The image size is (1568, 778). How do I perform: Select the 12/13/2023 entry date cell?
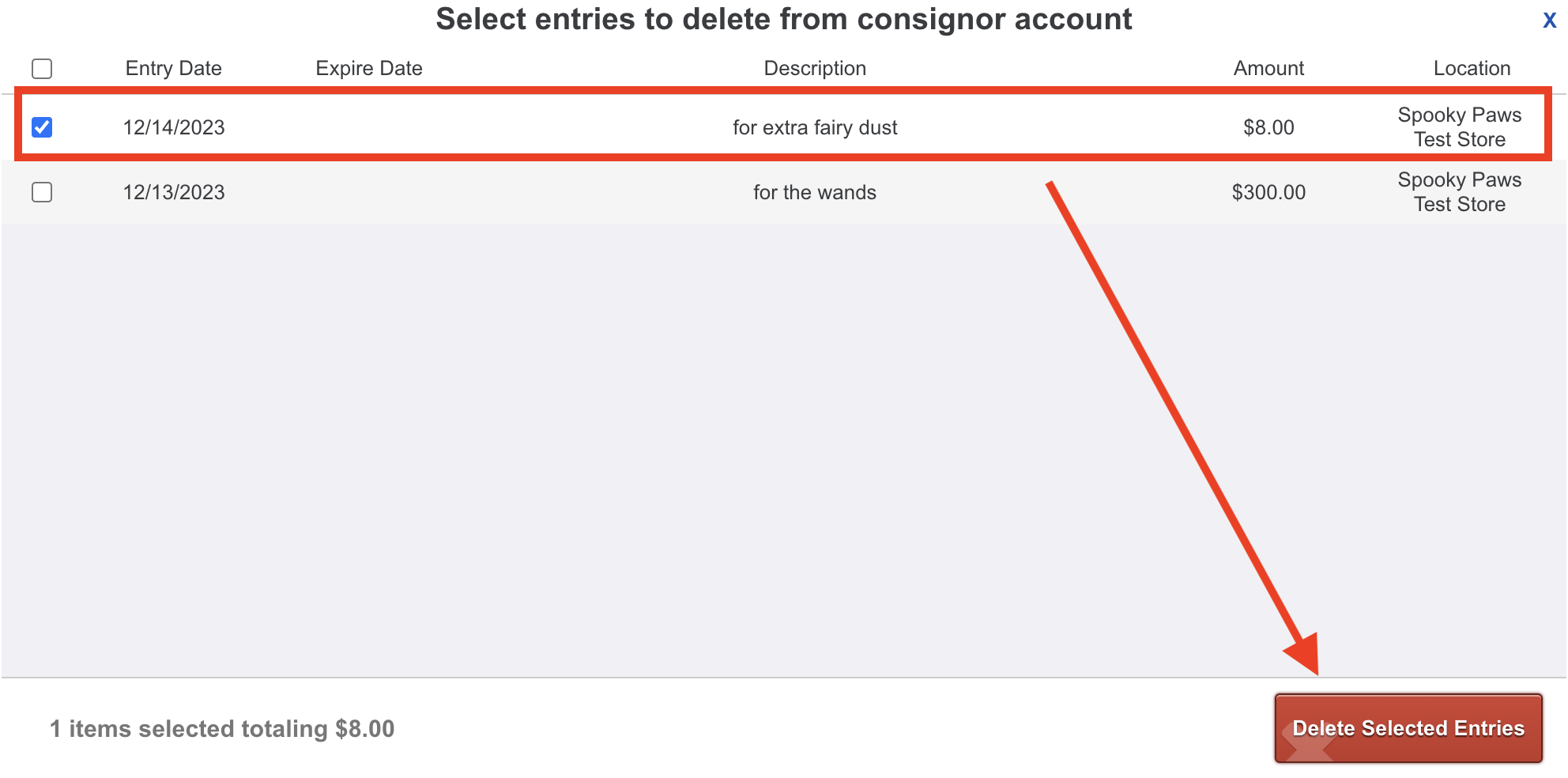click(174, 192)
